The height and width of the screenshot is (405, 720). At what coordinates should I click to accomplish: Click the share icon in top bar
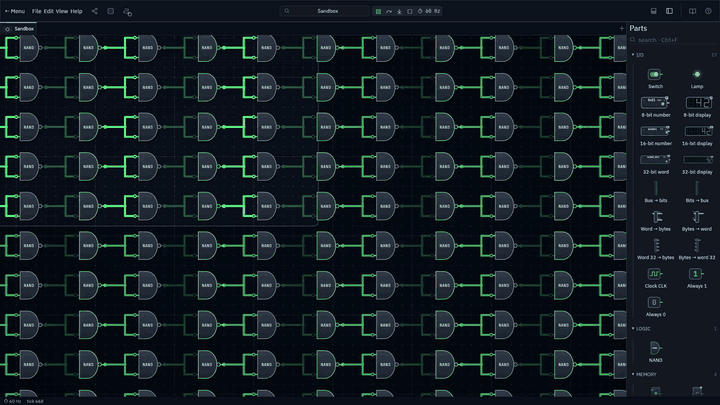tap(95, 11)
